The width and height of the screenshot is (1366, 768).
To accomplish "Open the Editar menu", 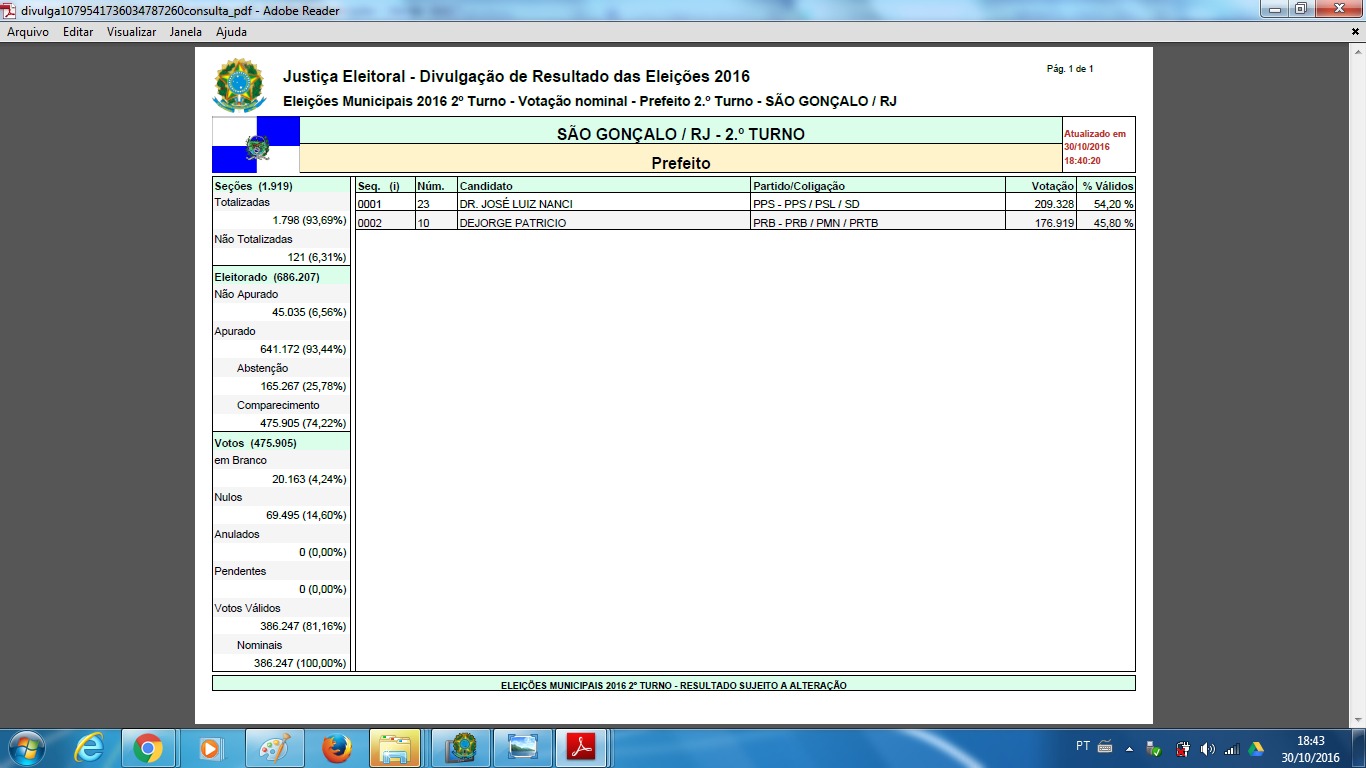I will (78, 32).
